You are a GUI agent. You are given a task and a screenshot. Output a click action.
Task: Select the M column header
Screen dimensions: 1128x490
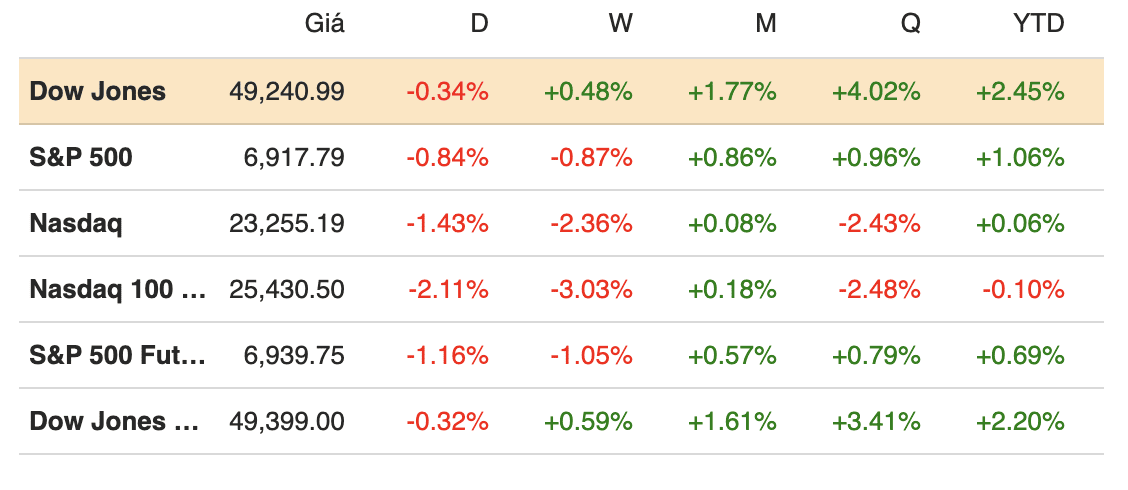coord(765,25)
